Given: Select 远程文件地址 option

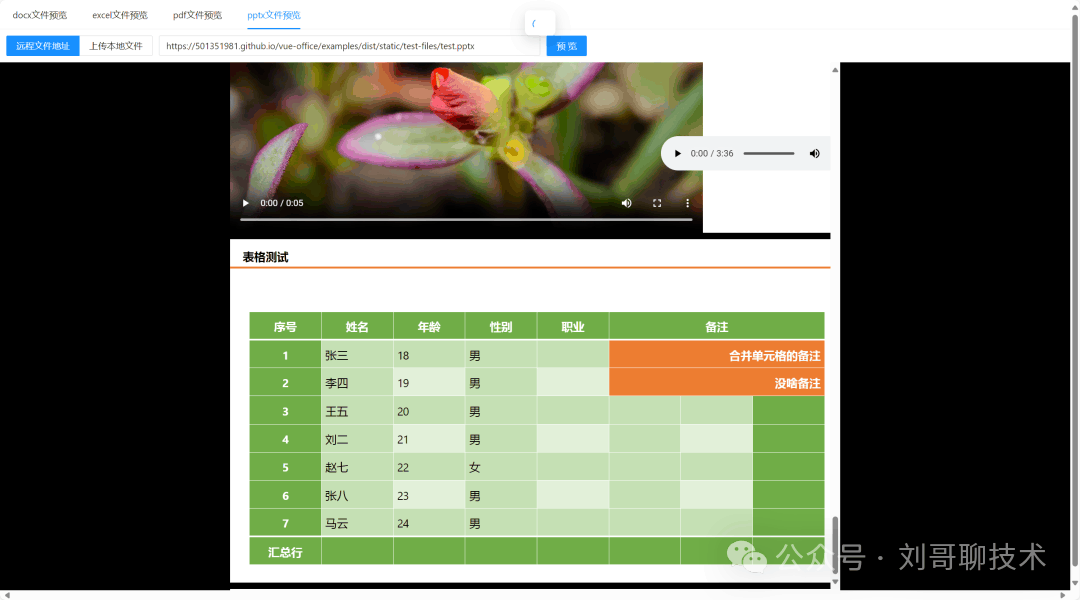Looking at the screenshot, I should coord(43,46).
